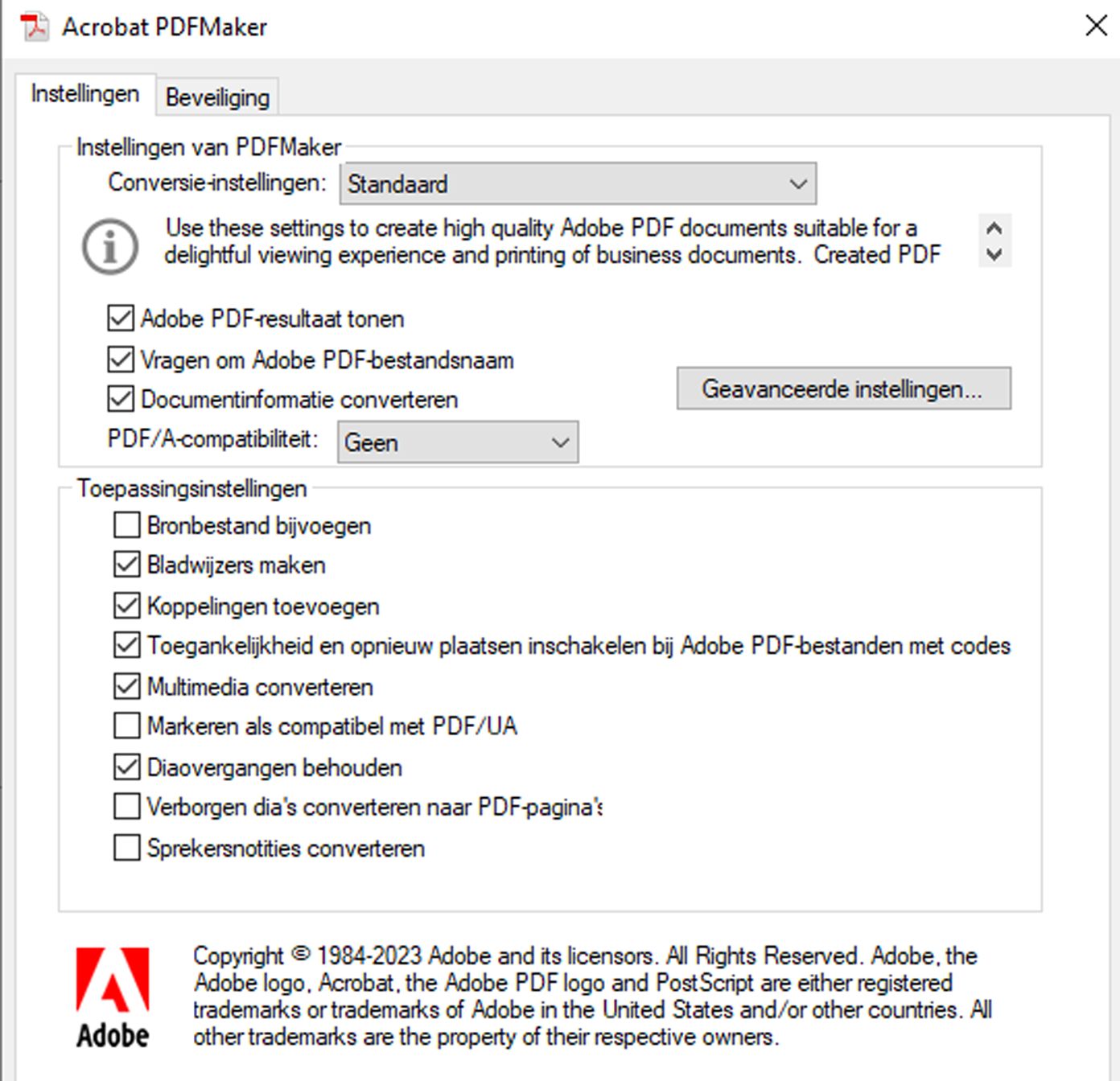The height and width of the screenshot is (1081, 1120).
Task: Click the Acrobat PDF icon in title bar
Action: tap(35, 27)
